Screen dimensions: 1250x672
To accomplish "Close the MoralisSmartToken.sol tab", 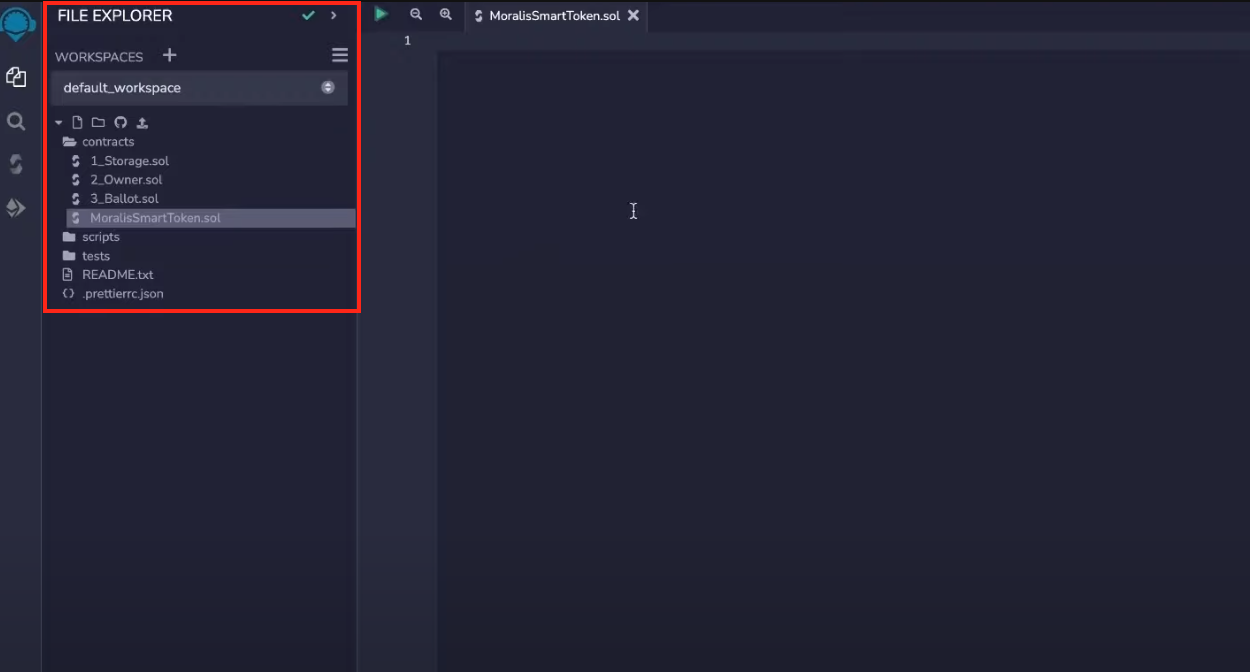I will tap(633, 16).
